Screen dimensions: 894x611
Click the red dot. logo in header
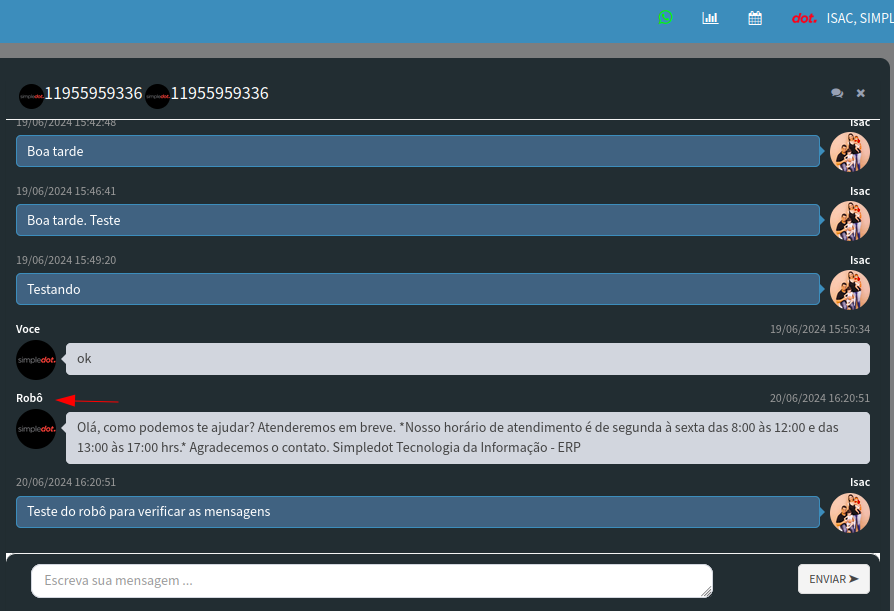(x=804, y=18)
